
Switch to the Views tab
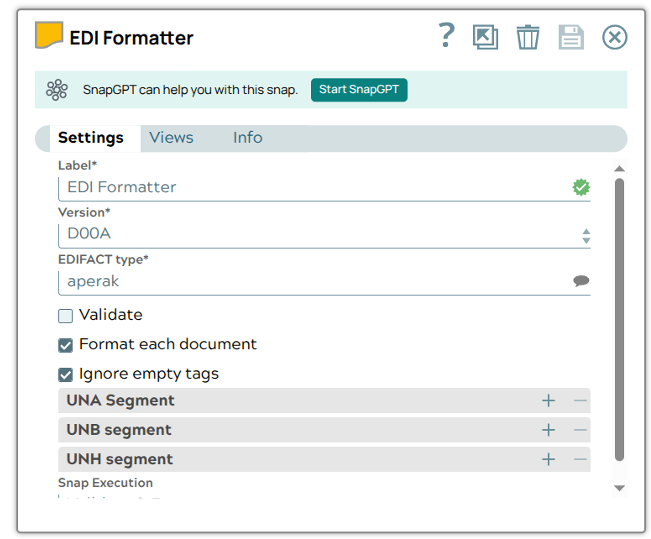tap(171, 138)
